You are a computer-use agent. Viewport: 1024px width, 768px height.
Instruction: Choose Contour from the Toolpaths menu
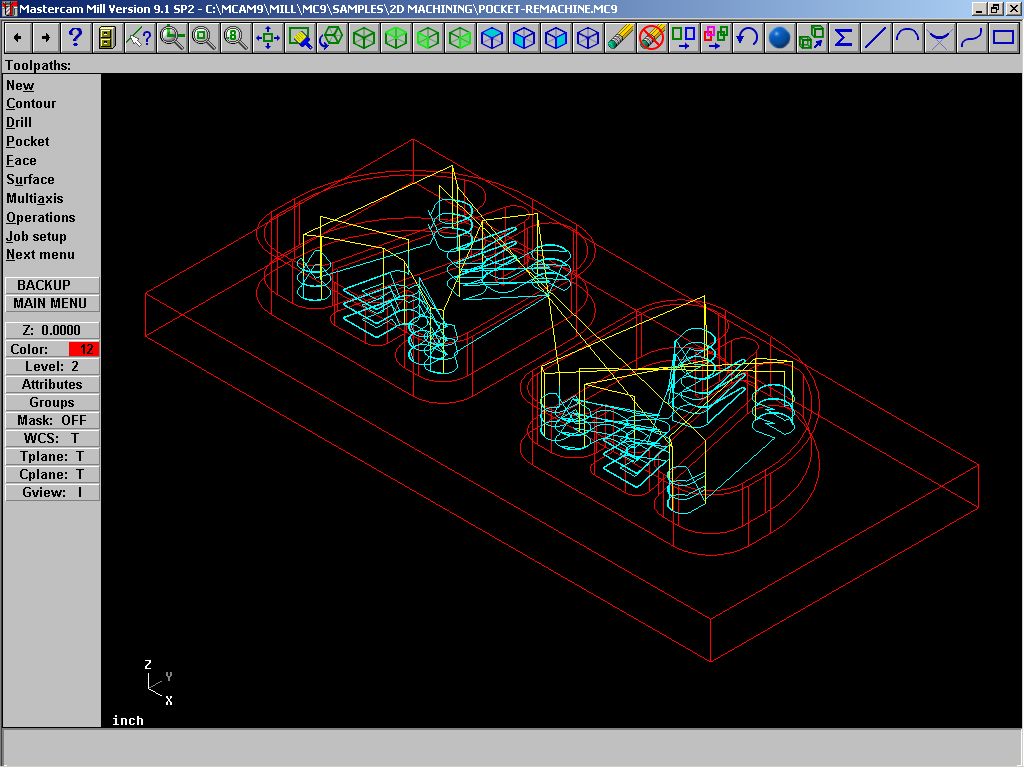pos(31,104)
